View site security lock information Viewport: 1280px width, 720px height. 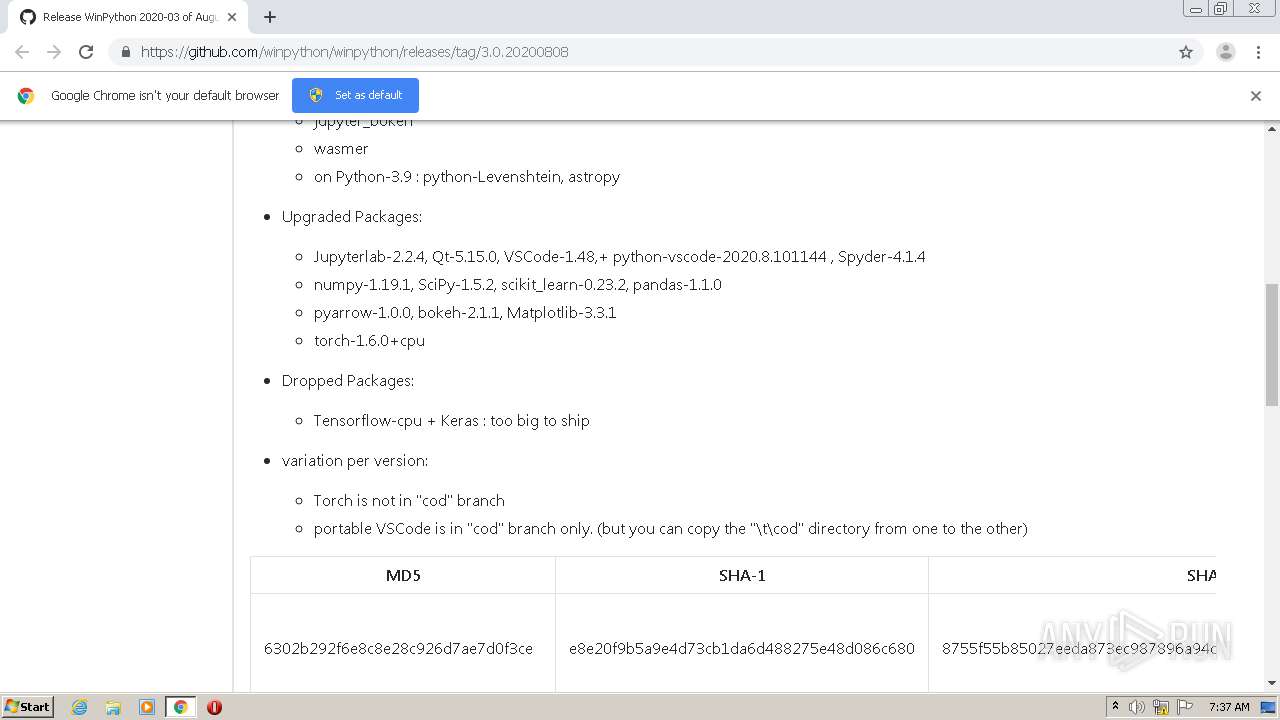pos(125,52)
